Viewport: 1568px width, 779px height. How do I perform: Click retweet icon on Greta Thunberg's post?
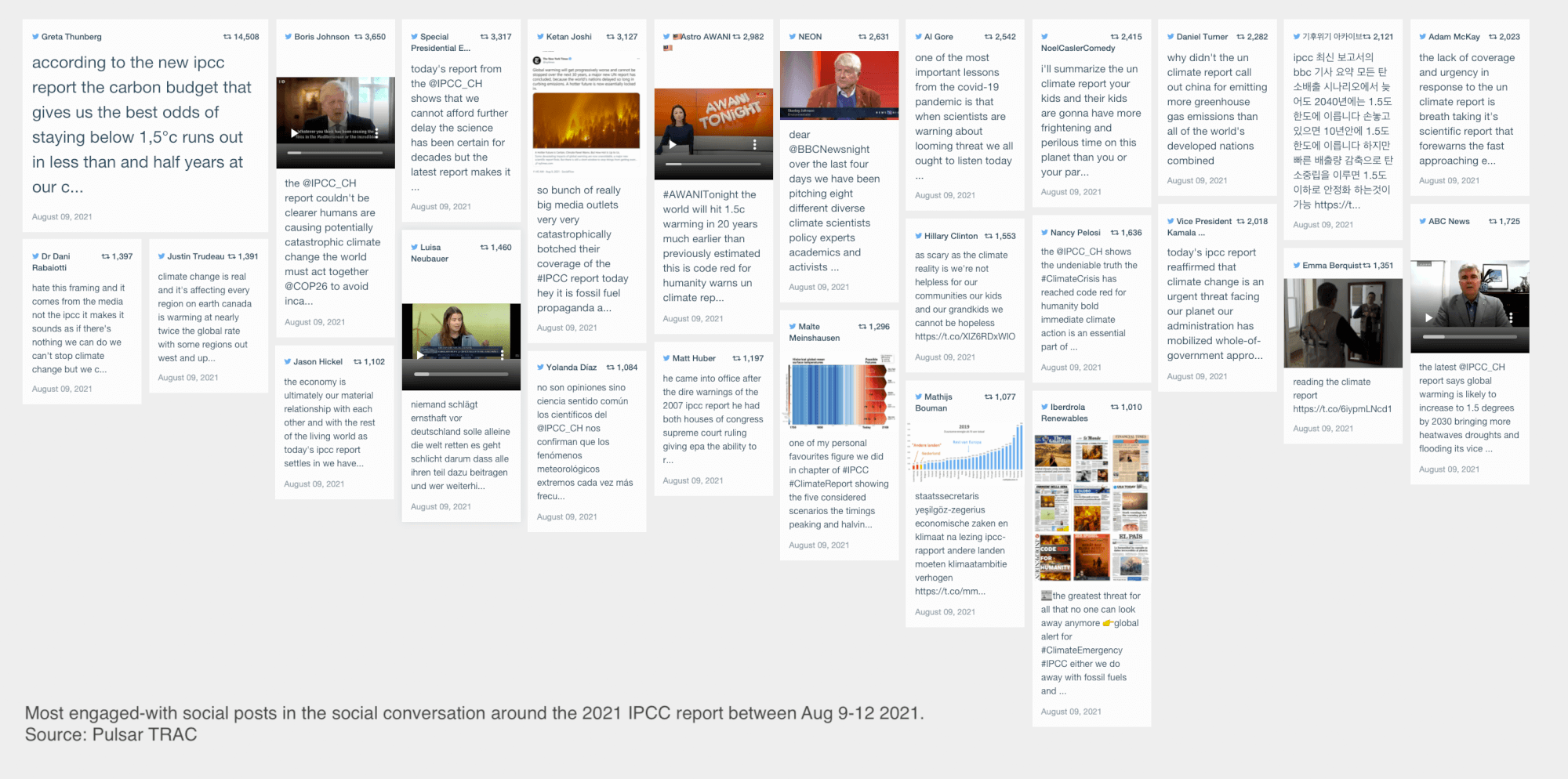(x=227, y=37)
